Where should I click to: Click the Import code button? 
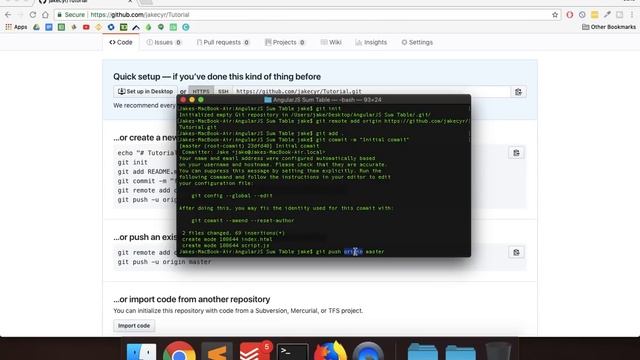click(x=134, y=326)
